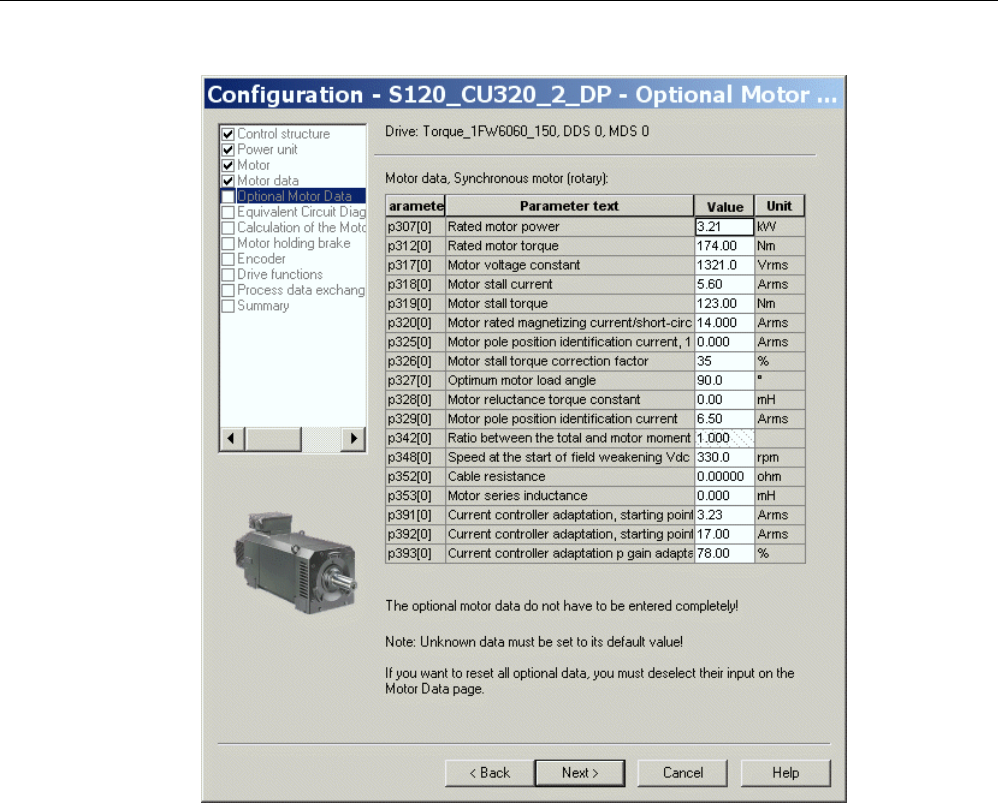Select the Summary step label
The height and width of the screenshot is (803, 998).
263,305
